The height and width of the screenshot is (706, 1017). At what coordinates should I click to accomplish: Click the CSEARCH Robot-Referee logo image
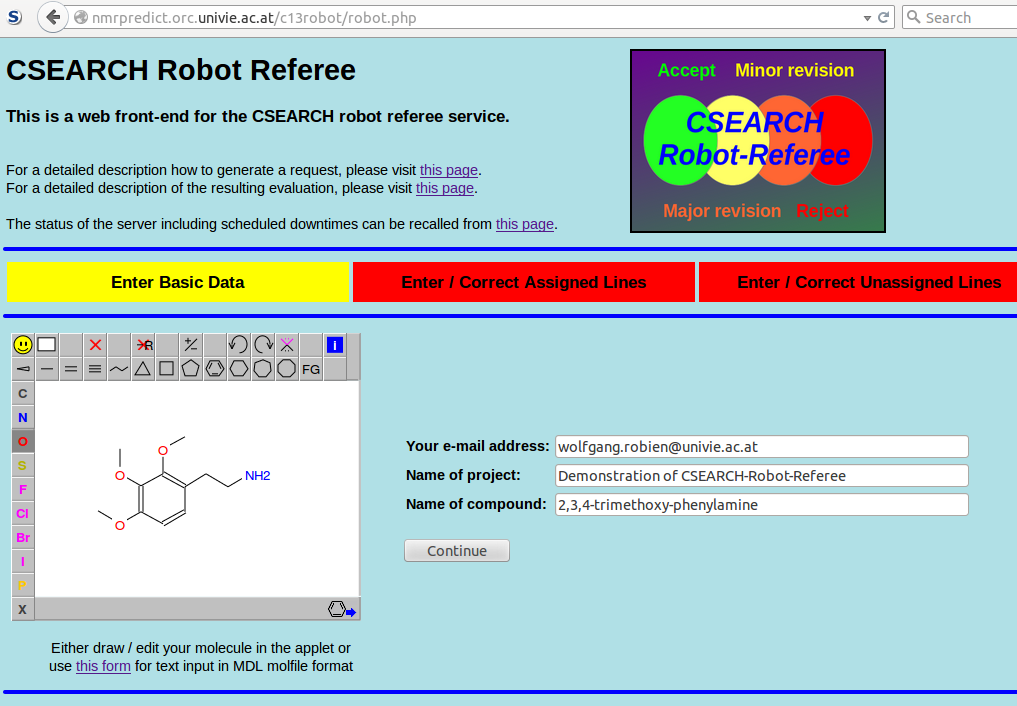(757, 141)
